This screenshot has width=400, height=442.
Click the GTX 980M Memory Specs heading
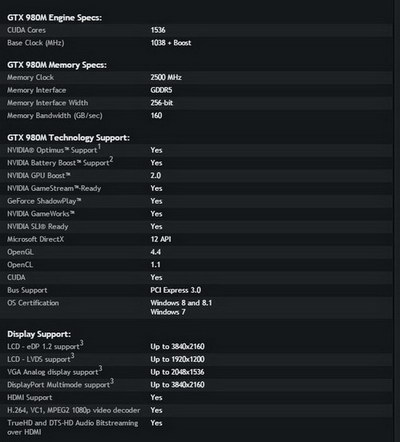[x=57, y=65]
